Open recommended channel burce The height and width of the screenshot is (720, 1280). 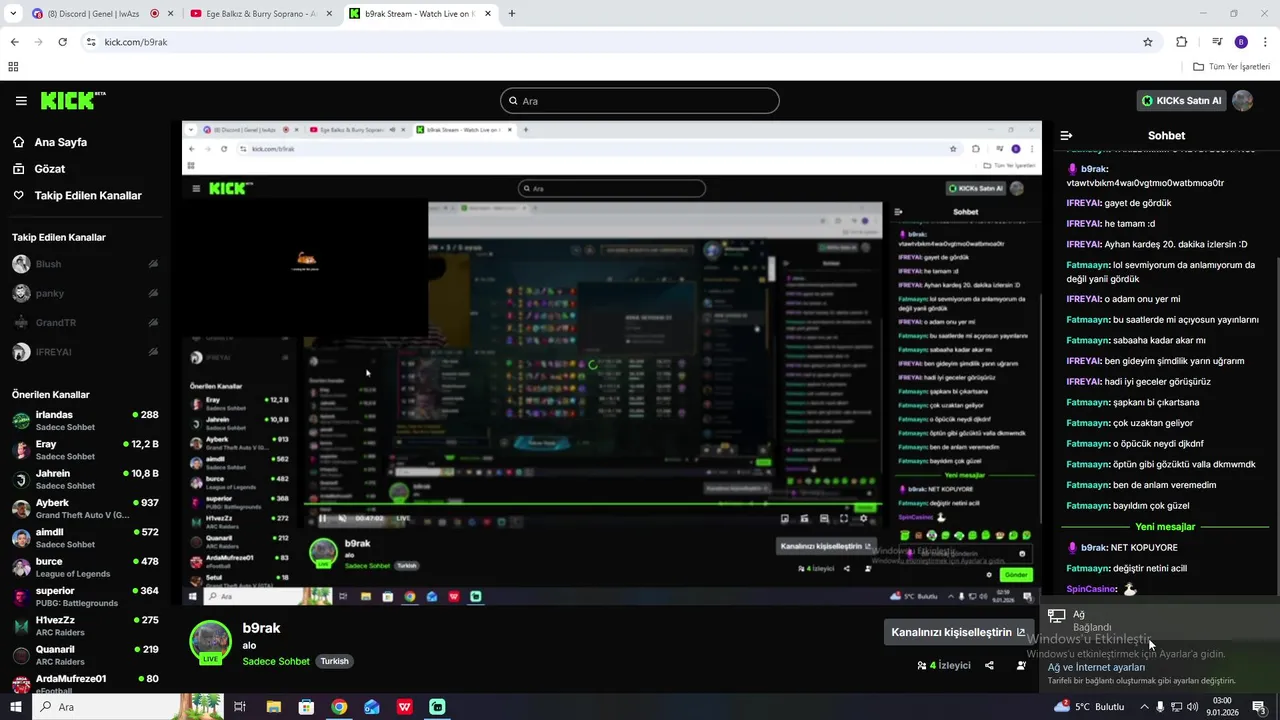click(x=85, y=567)
